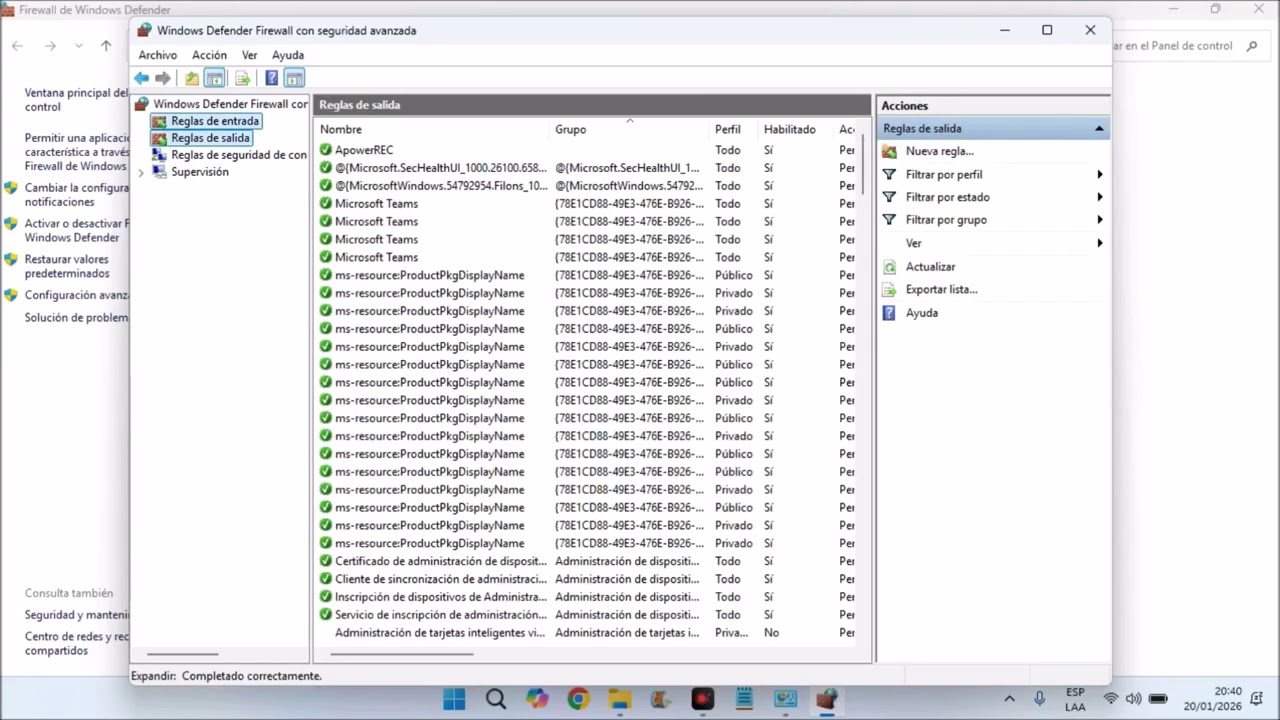Open the Ver menu

(250, 55)
